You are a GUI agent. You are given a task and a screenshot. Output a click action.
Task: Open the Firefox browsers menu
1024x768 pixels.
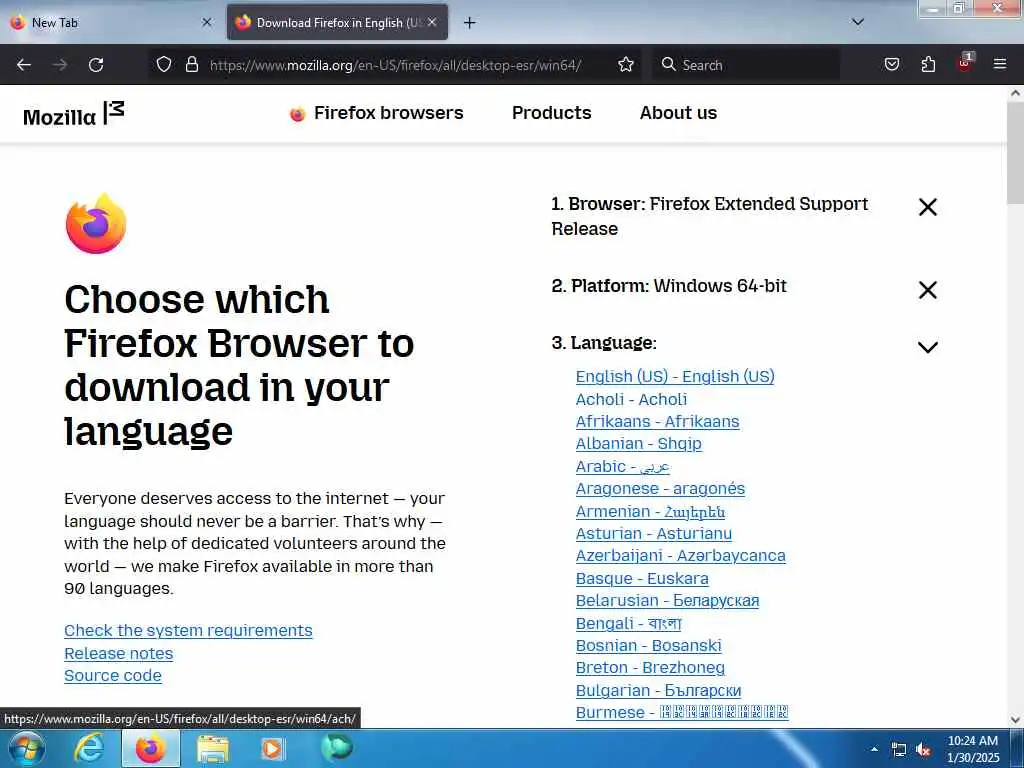point(376,113)
